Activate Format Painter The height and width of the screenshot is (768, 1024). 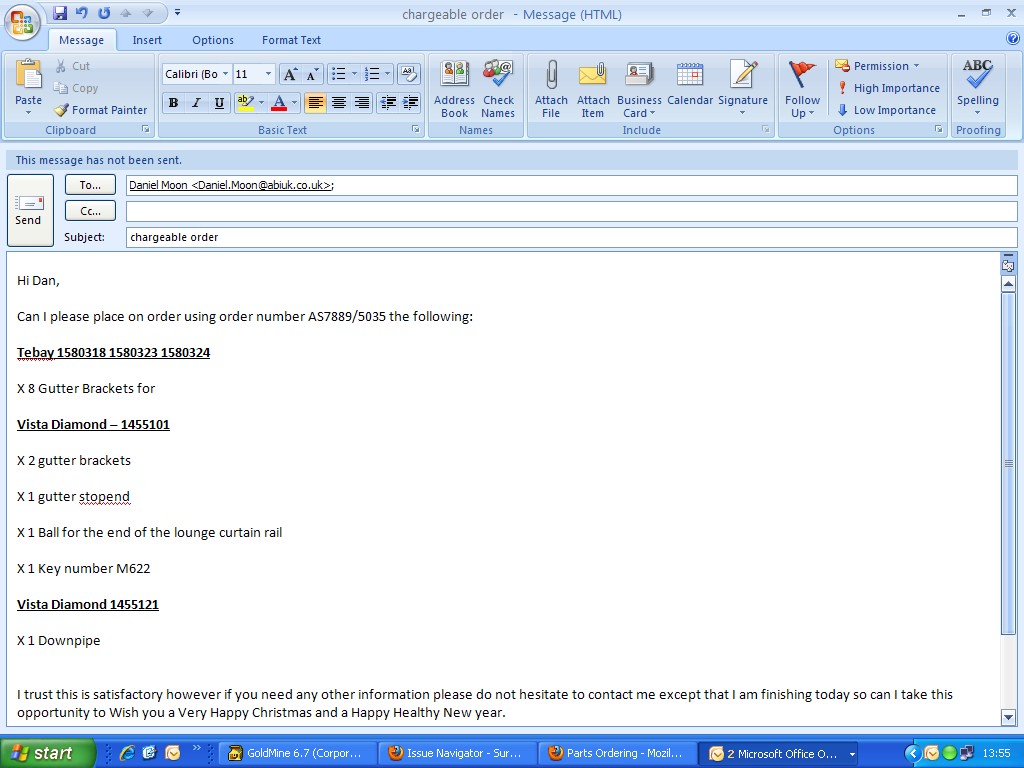click(101, 110)
